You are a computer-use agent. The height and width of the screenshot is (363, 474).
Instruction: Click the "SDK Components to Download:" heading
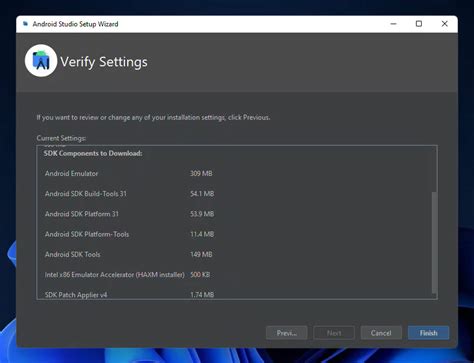(x=93, y=153)
